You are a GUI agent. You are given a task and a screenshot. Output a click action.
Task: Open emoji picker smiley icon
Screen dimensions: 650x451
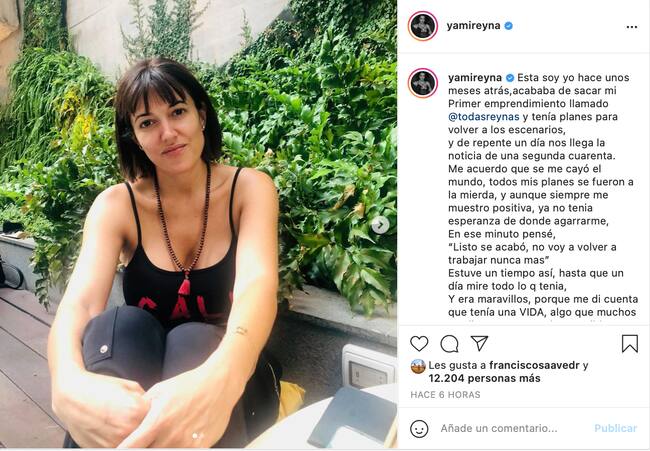click(x=419, y=429)
